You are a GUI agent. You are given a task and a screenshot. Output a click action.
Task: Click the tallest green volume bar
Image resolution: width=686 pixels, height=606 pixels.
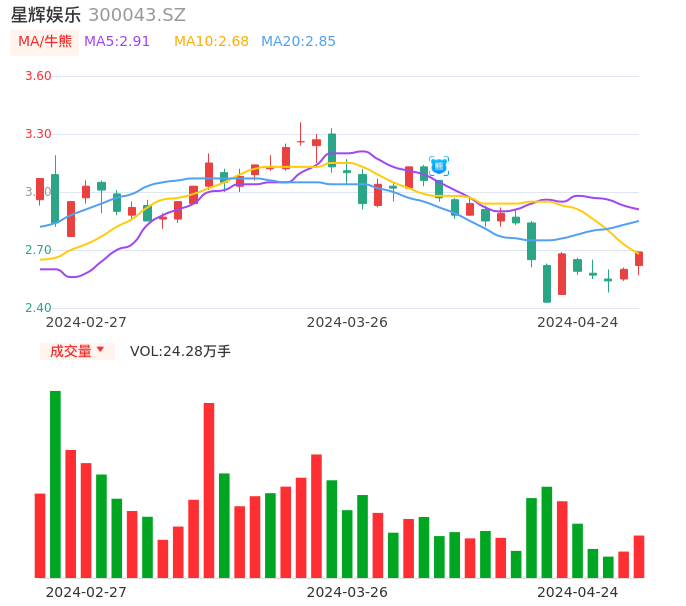coord(55,484)
